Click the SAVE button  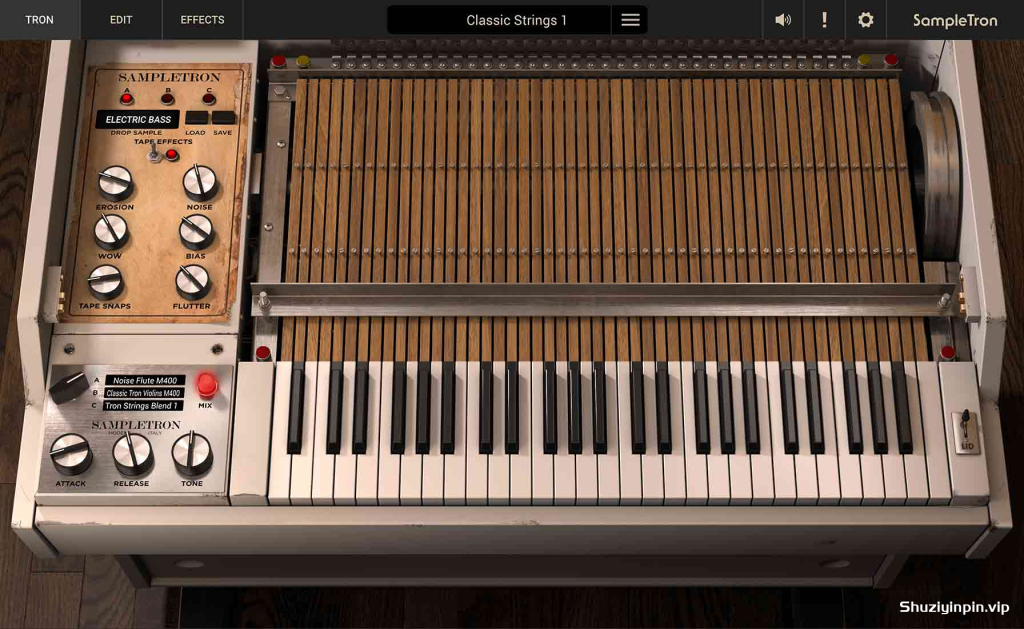223,118
